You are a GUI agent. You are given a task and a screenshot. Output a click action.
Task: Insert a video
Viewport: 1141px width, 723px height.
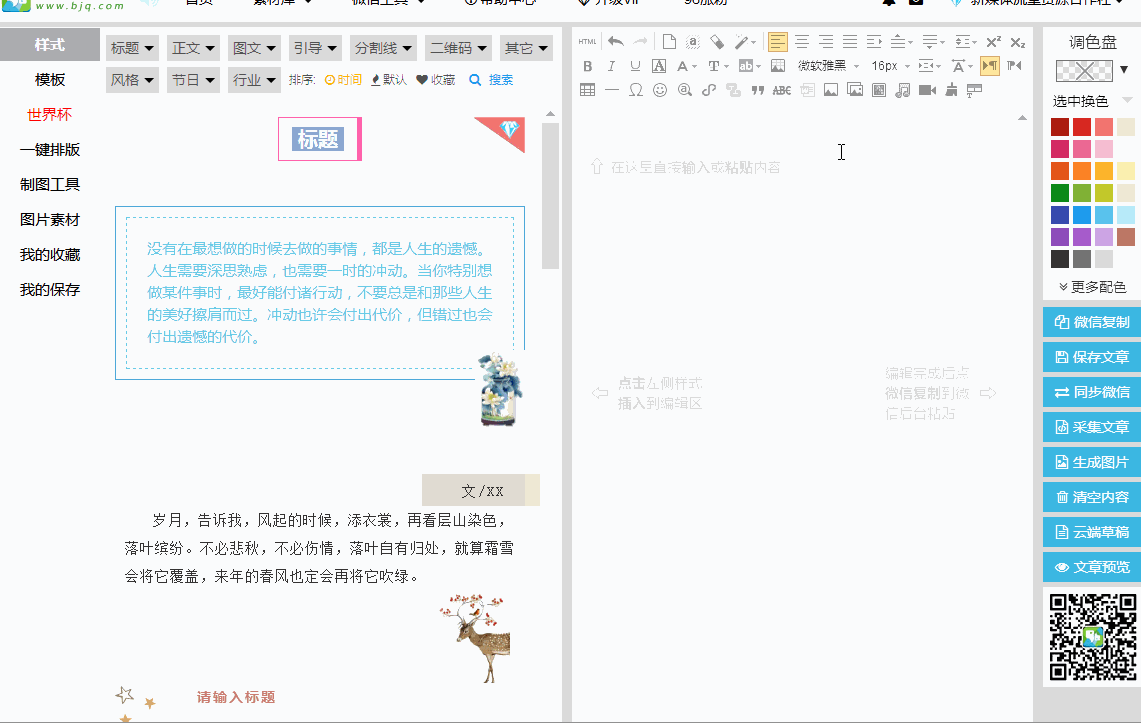[927, 90]
